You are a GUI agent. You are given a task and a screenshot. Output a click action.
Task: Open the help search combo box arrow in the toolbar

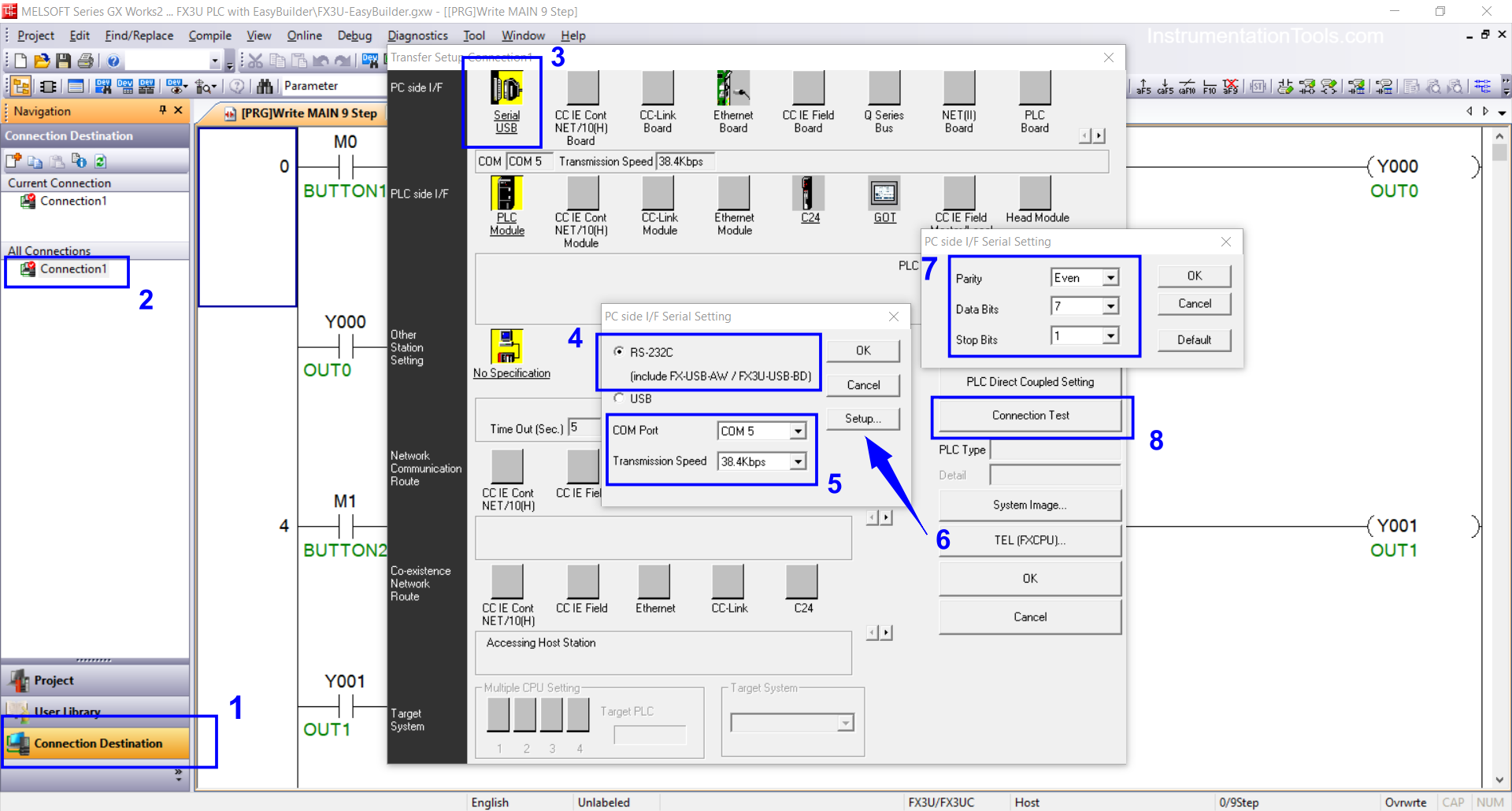[214, 61]
